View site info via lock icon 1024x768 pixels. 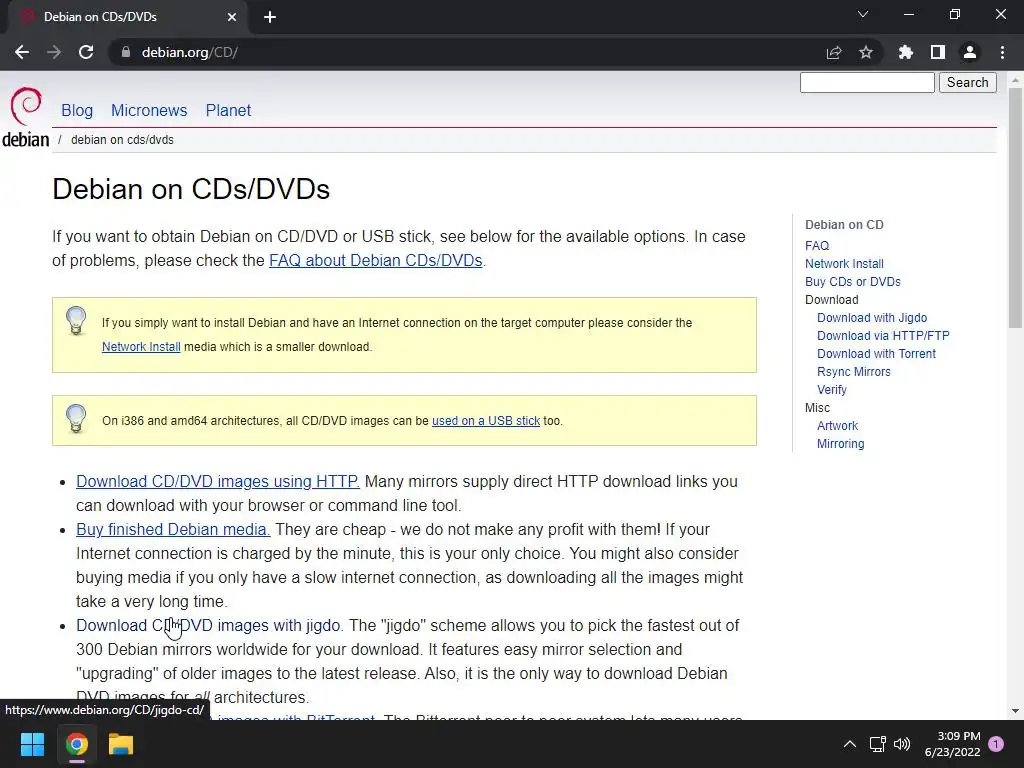pyautogui.click(x=126, y=52)
